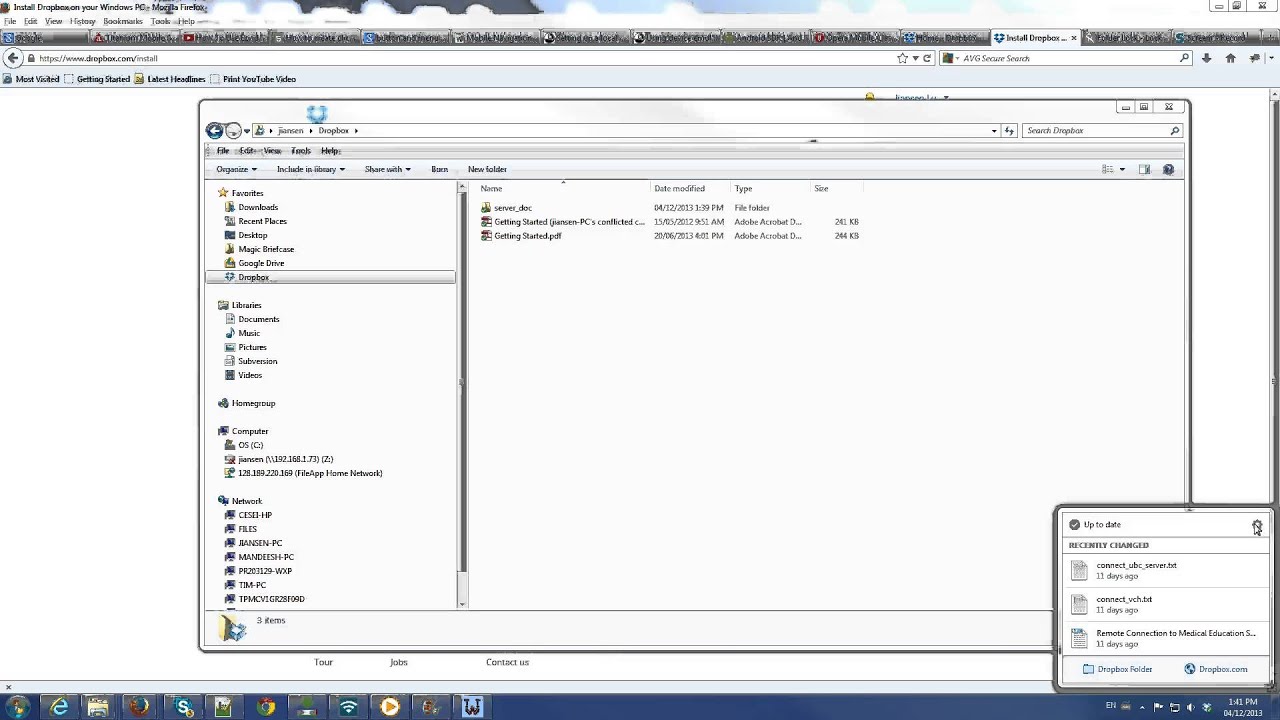Image resolution: width=1280 pixels, height=720 pixels.
Task: Click the Search Dropbox magnifier icon
Action: (1175, 131)
